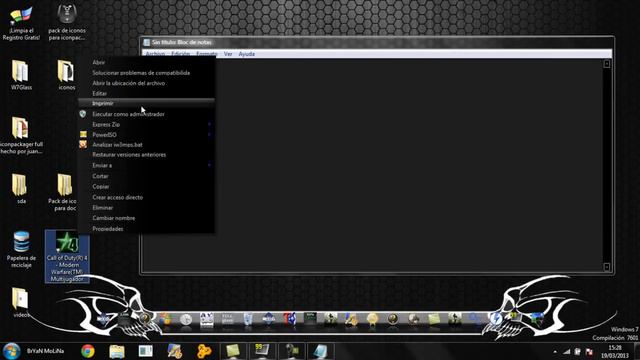Expand the Enviar a submenu
This screenshot has height=360, width=640.
pos(146,165)
